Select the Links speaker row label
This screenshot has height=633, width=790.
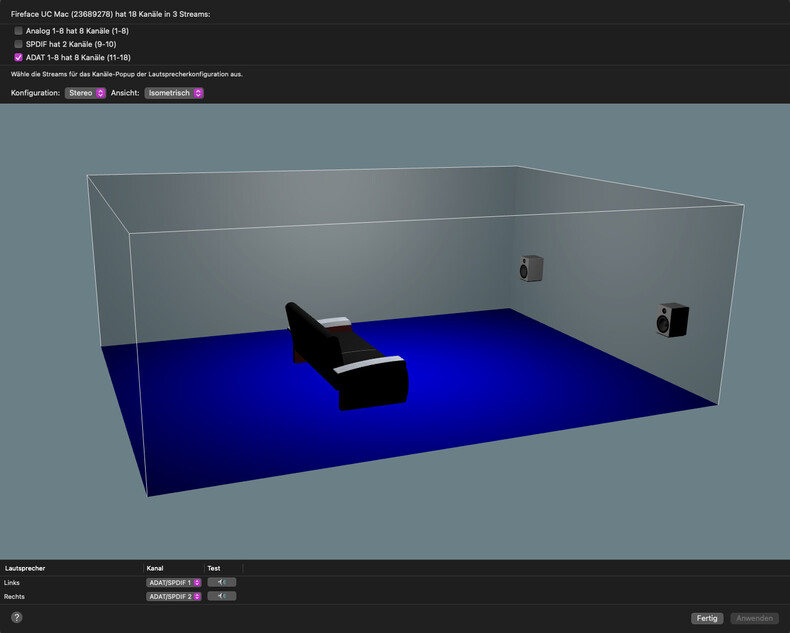12,583
